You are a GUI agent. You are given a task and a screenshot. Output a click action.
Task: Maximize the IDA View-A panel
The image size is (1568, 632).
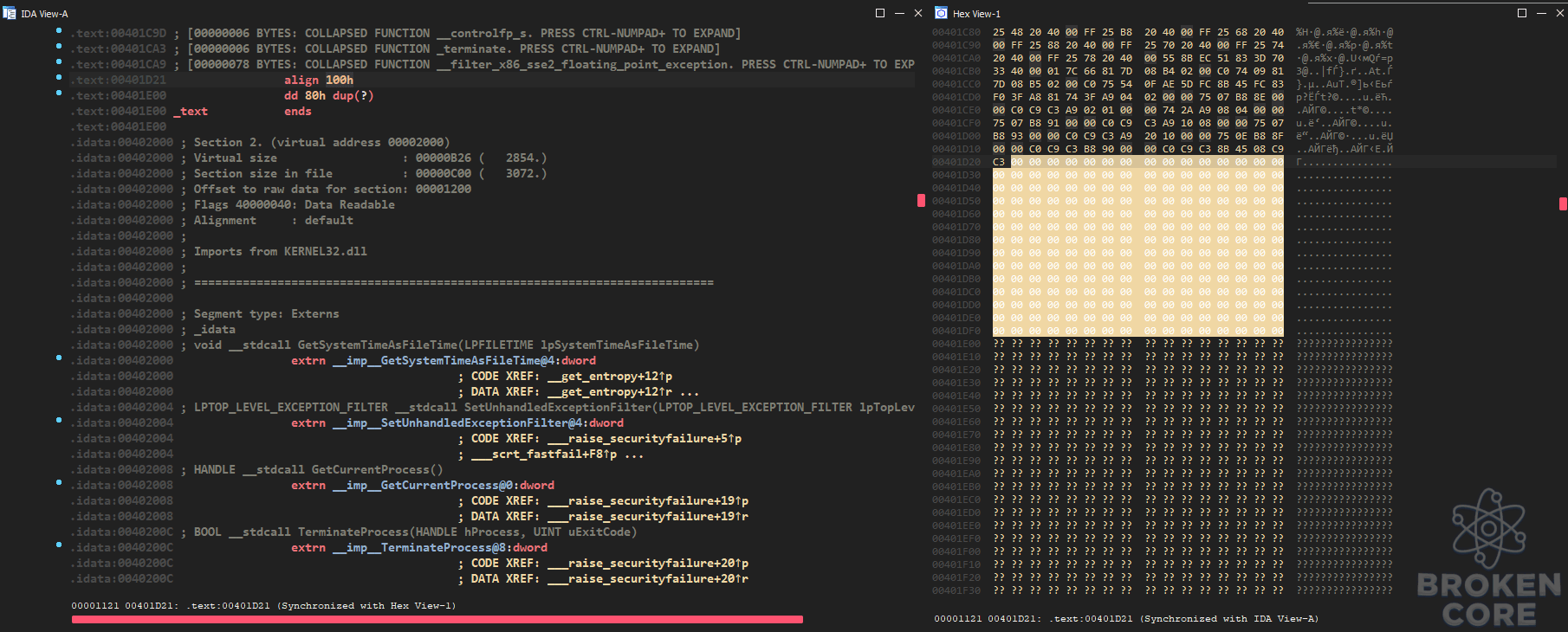880,13
